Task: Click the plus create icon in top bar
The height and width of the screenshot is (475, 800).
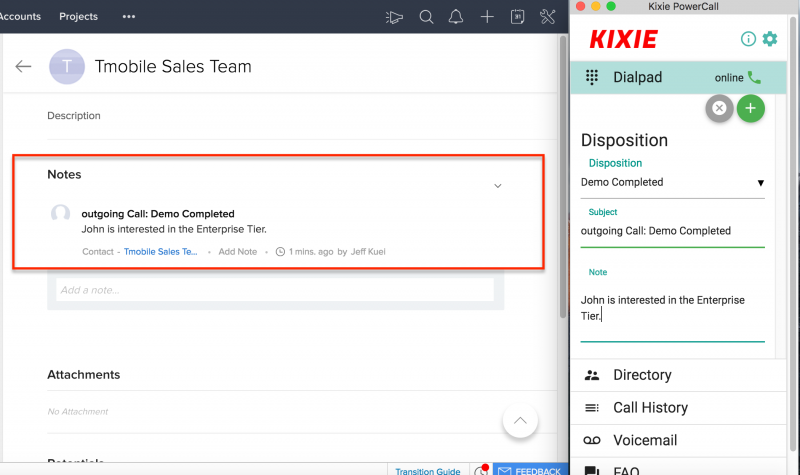Action: (x=487, y=17)
